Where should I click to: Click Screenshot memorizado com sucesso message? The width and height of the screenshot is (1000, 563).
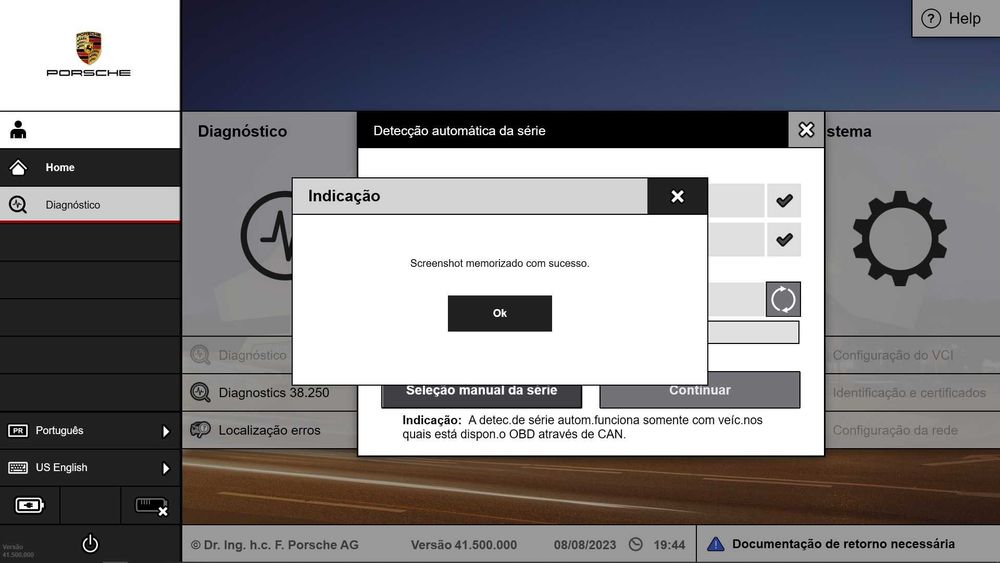[x=499, y=263]
